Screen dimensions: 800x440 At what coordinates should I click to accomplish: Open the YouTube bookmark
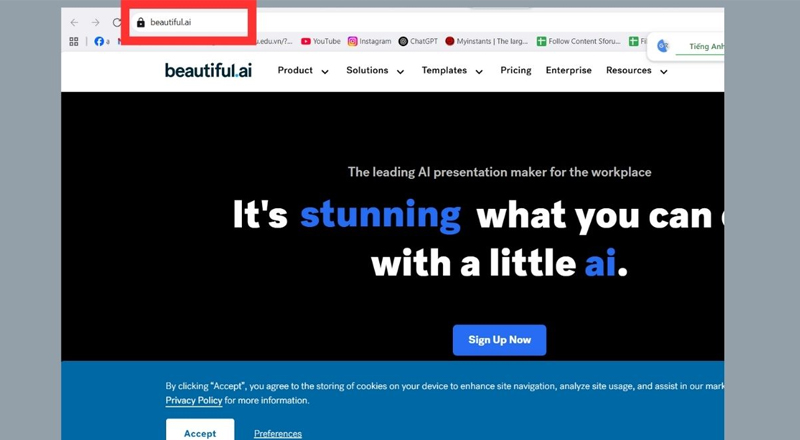point(321,41)
